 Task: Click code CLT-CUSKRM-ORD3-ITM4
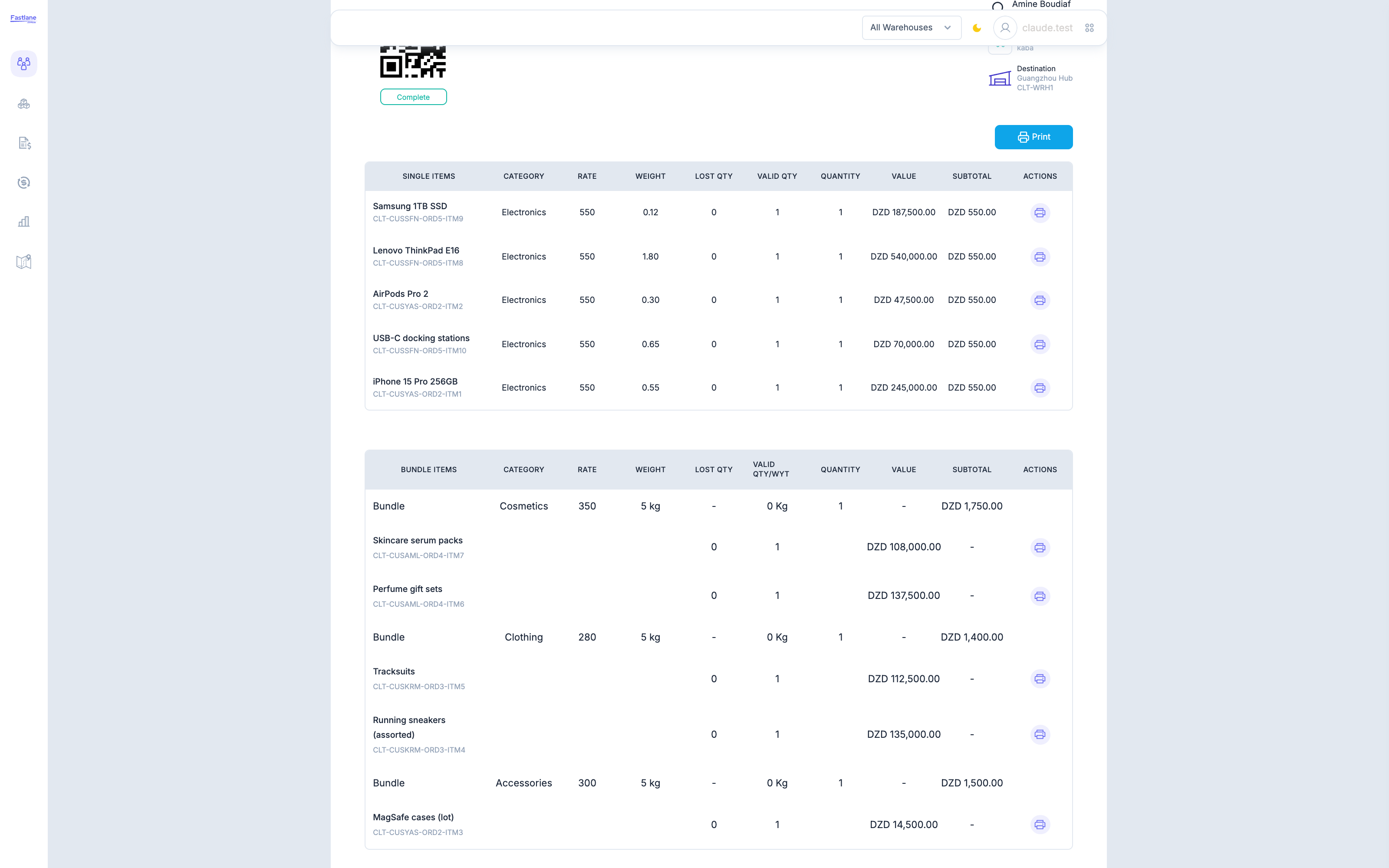point(419,750)
